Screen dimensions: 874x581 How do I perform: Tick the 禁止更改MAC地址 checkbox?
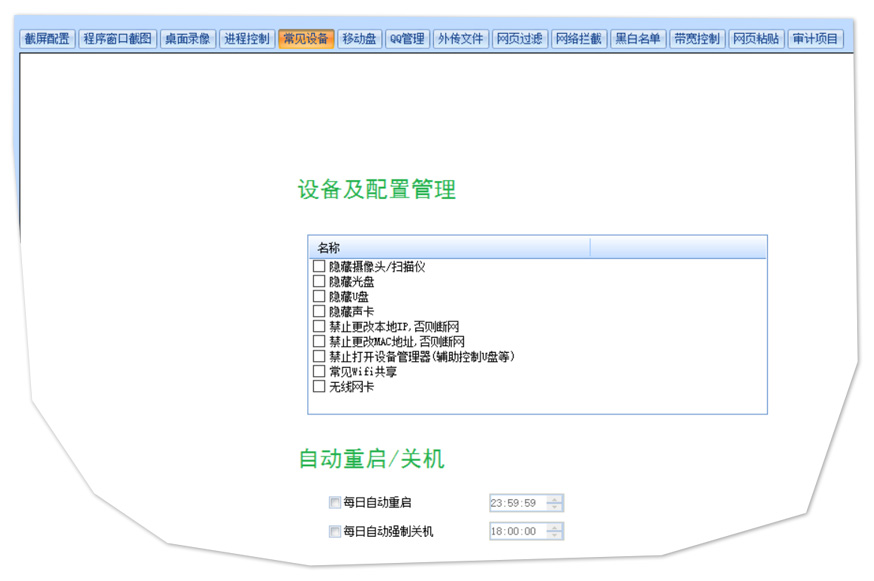[x=319, y=342]
